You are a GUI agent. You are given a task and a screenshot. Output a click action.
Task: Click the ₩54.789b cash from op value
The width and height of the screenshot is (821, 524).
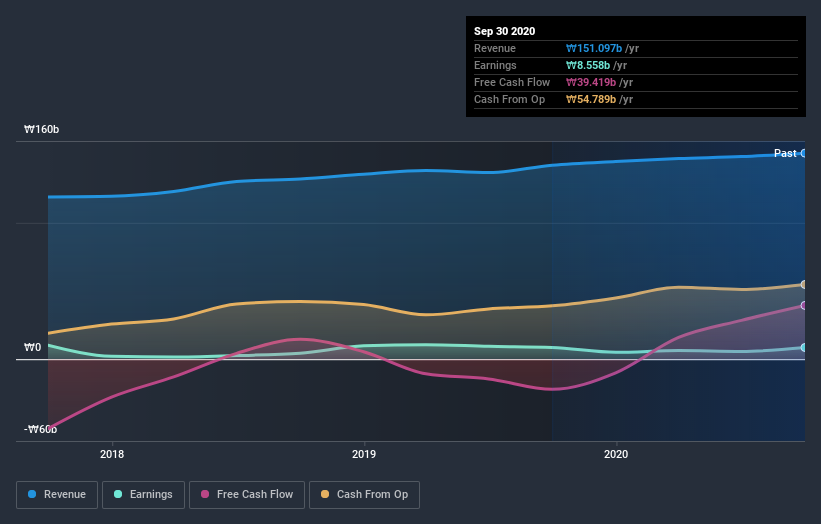coord(591,99)
